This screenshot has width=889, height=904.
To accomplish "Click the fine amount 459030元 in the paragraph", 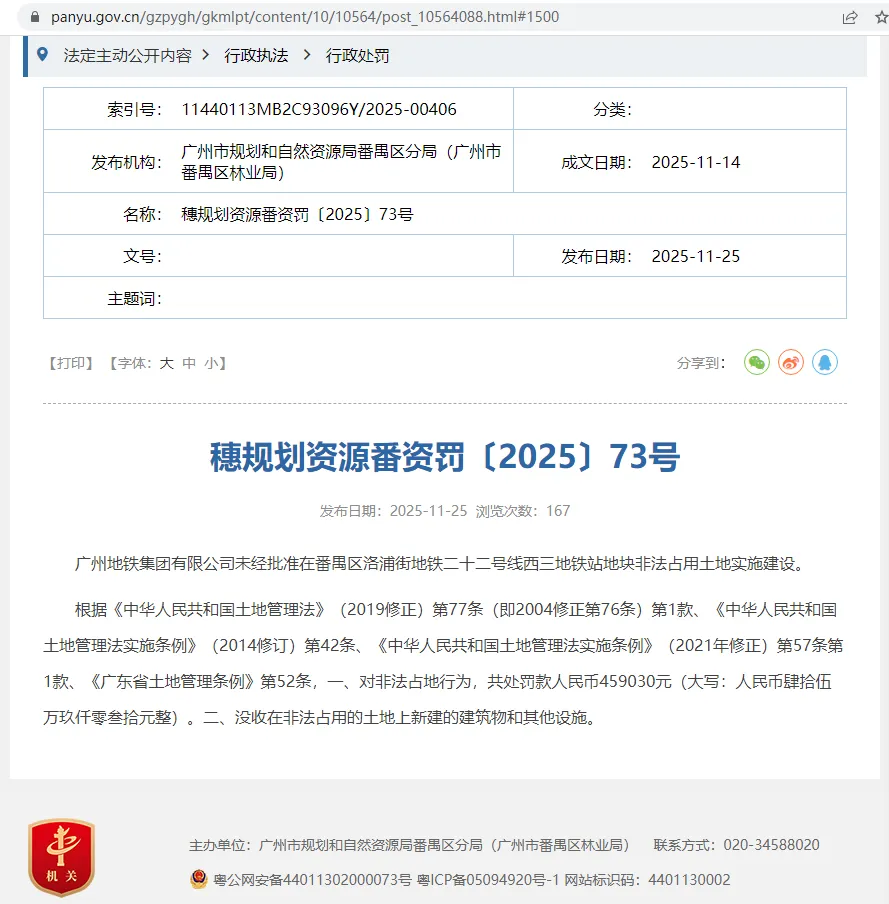I will (x=635, y=681).
